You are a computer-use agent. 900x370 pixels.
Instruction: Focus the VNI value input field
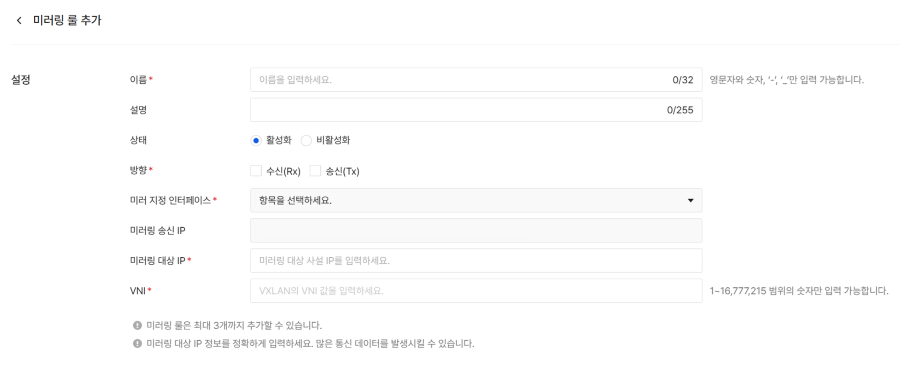coord(476,290)
